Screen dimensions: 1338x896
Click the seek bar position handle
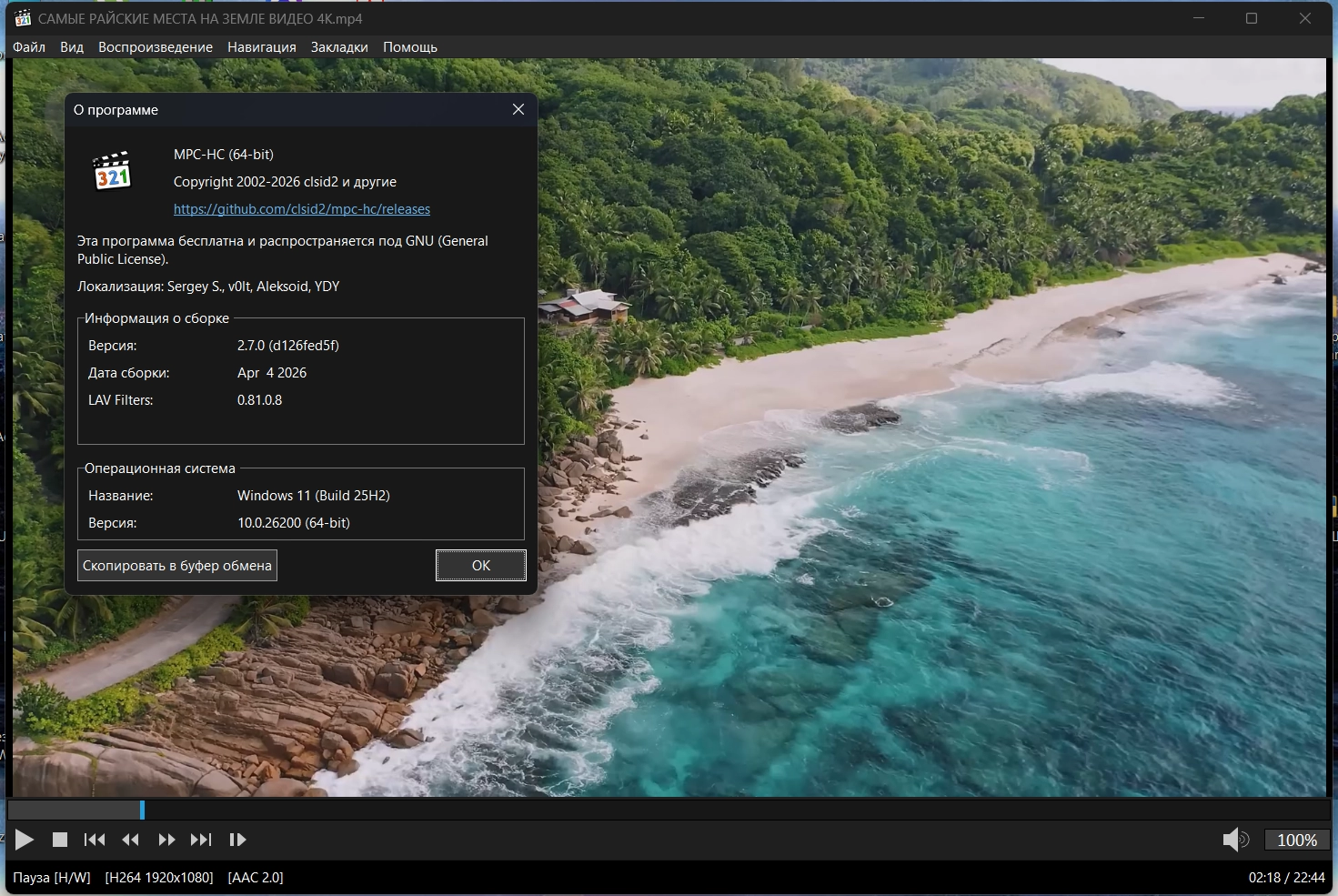[x=142, y=810]
